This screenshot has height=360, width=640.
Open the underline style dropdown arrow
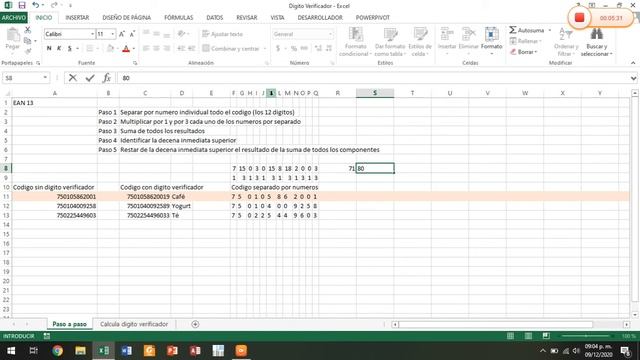pos(78,49)
